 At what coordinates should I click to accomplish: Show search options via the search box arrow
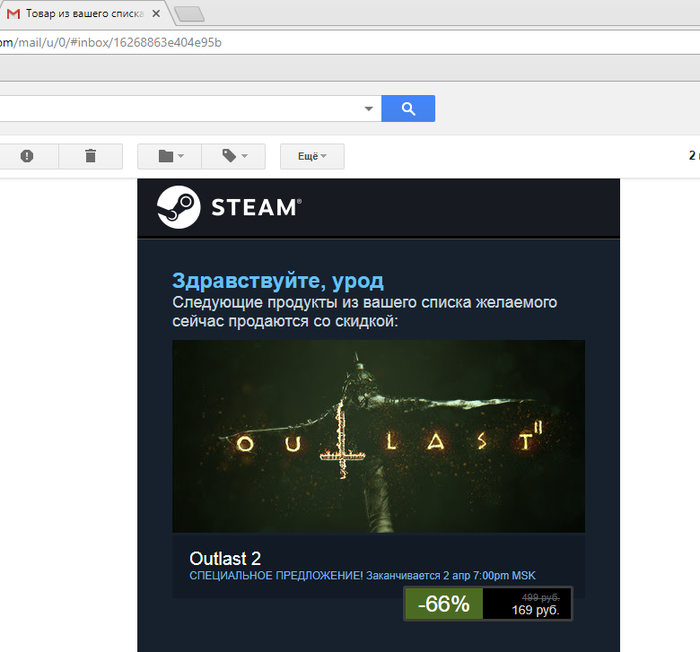click(x=368, y=108)
